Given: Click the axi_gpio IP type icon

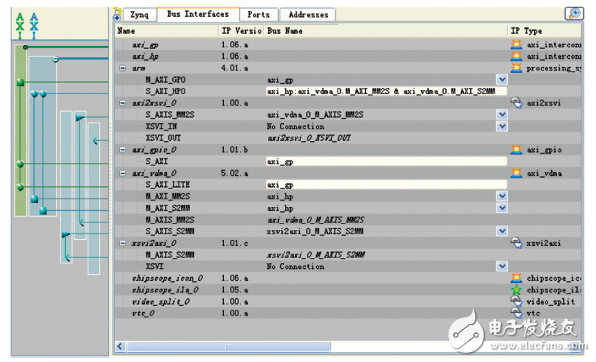Looking at the screenshot, I should click(516, 150).
